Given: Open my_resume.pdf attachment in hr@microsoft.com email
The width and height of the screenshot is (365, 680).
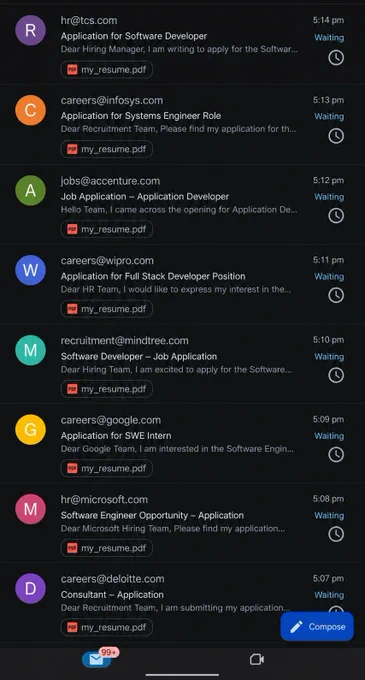Looking at the screenshot, I should point(107,548).
